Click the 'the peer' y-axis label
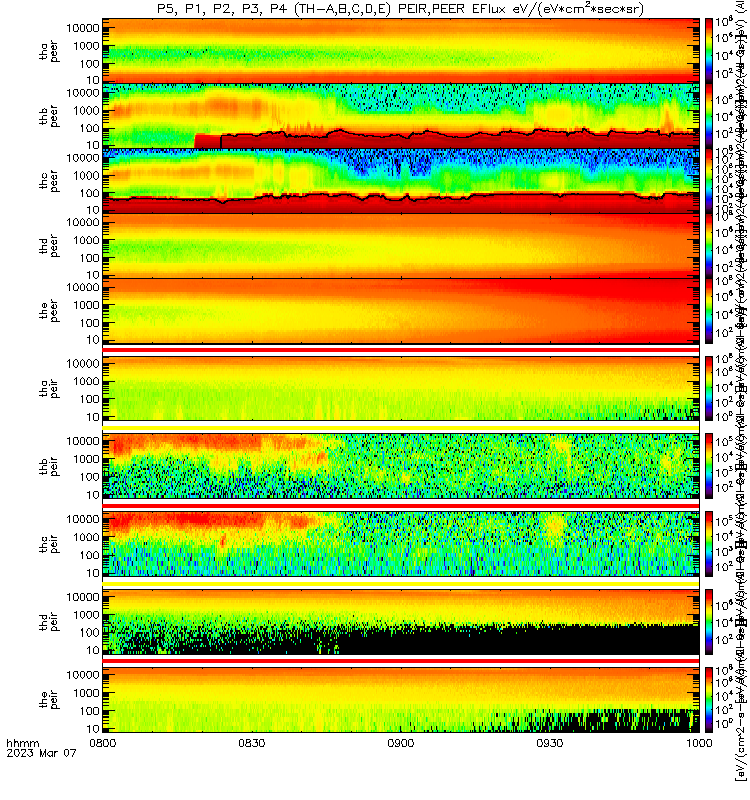The height and width of the screenshot is (800, 750). [x=49, y=311]
